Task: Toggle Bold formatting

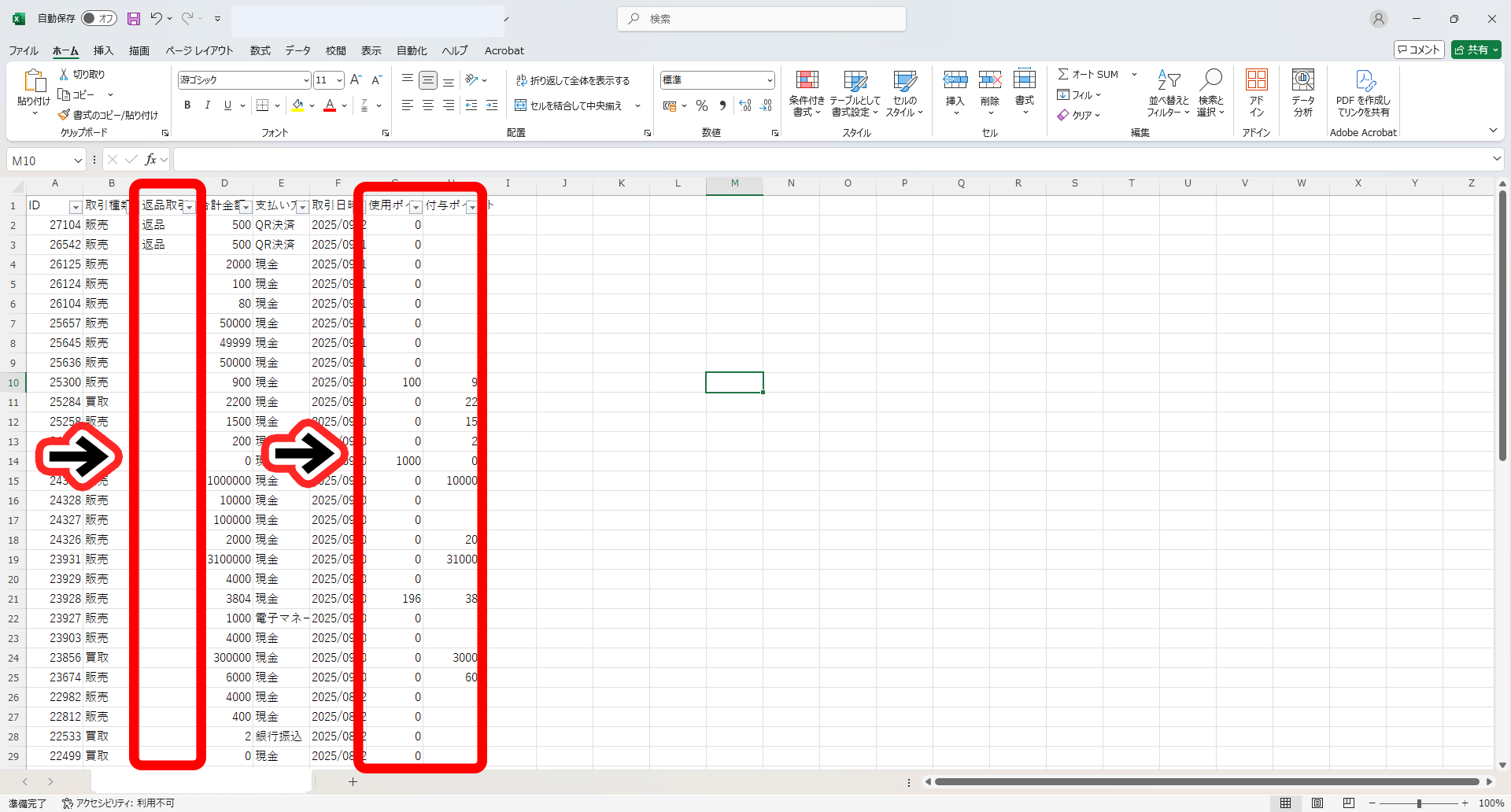Action: click(187, 105)
